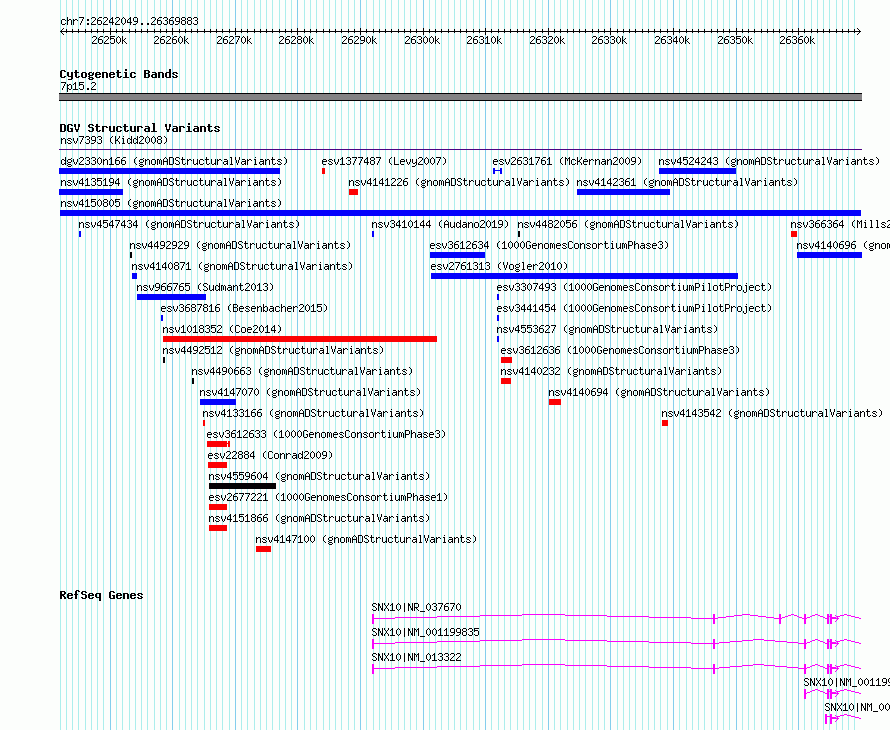Open nsv1018352 (Coe2014) label
Image resolution: width=890 pixels, height=730 pixels.
pos(222,329)
